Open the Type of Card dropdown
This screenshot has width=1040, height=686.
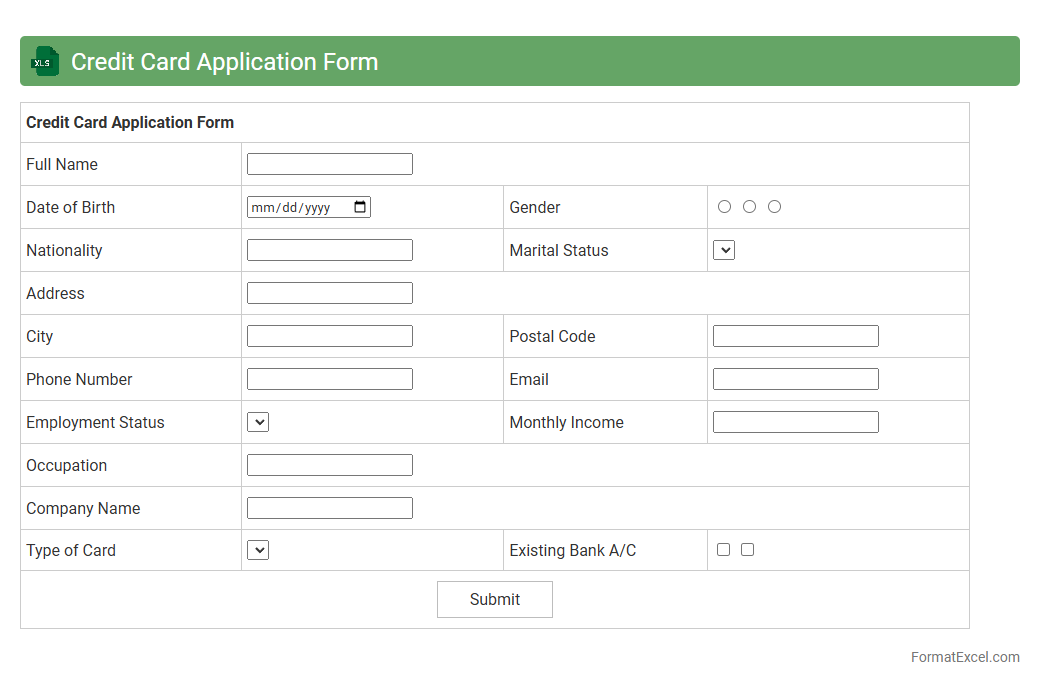pos(258,550)
